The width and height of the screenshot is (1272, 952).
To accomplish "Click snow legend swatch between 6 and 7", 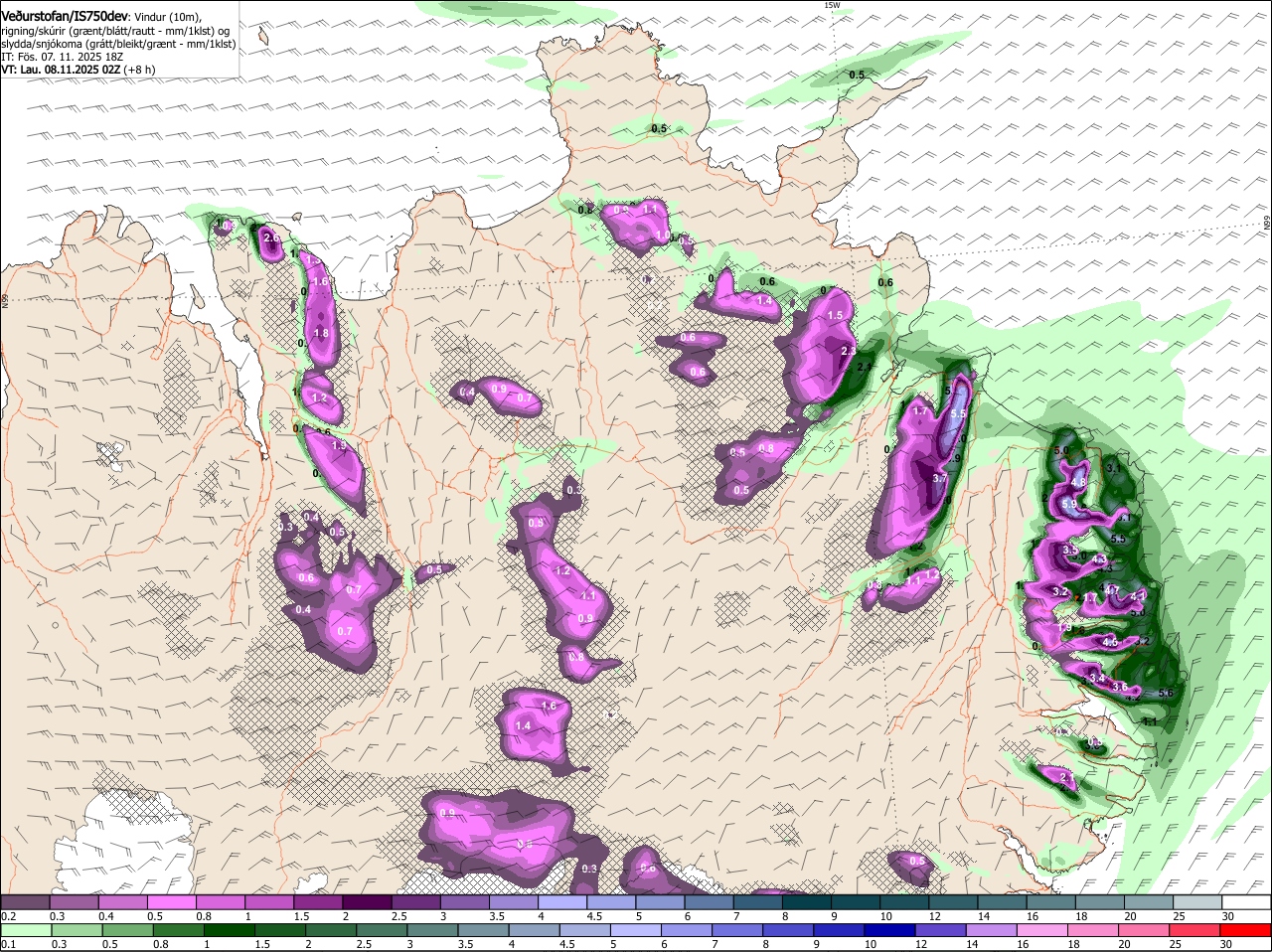I will [709, 901].
